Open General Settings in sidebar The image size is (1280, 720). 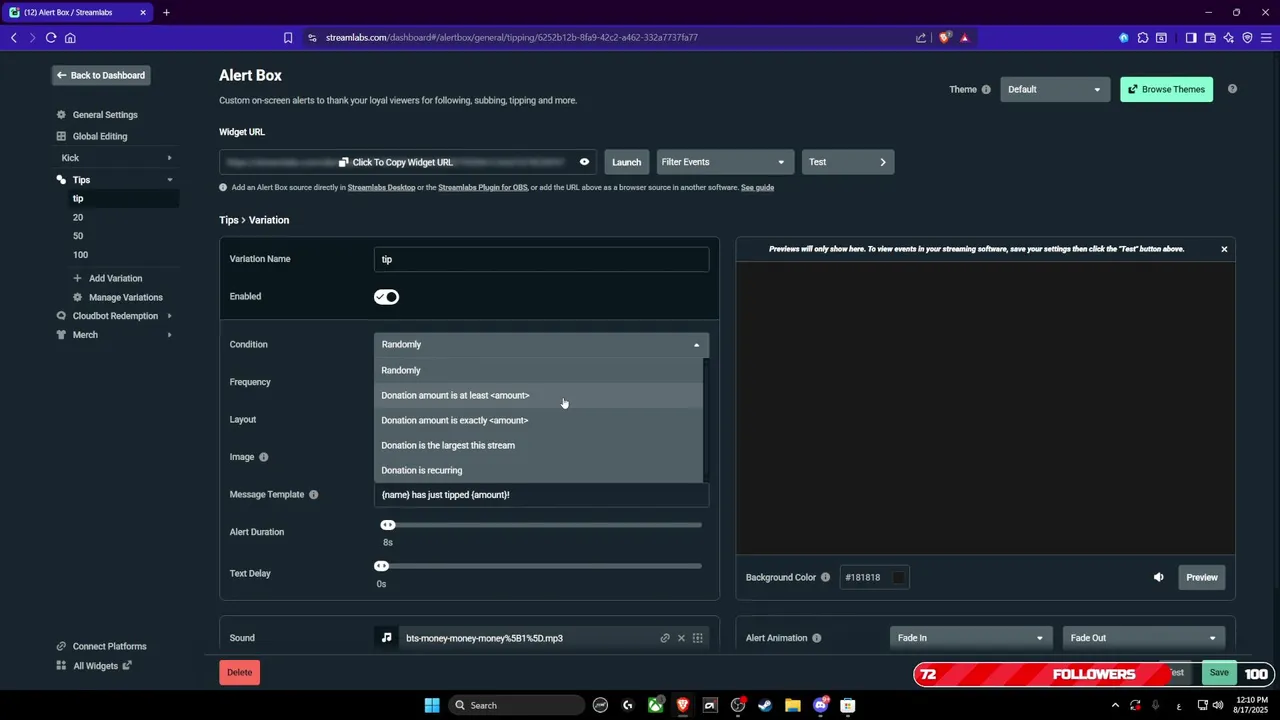click(105, 115)
